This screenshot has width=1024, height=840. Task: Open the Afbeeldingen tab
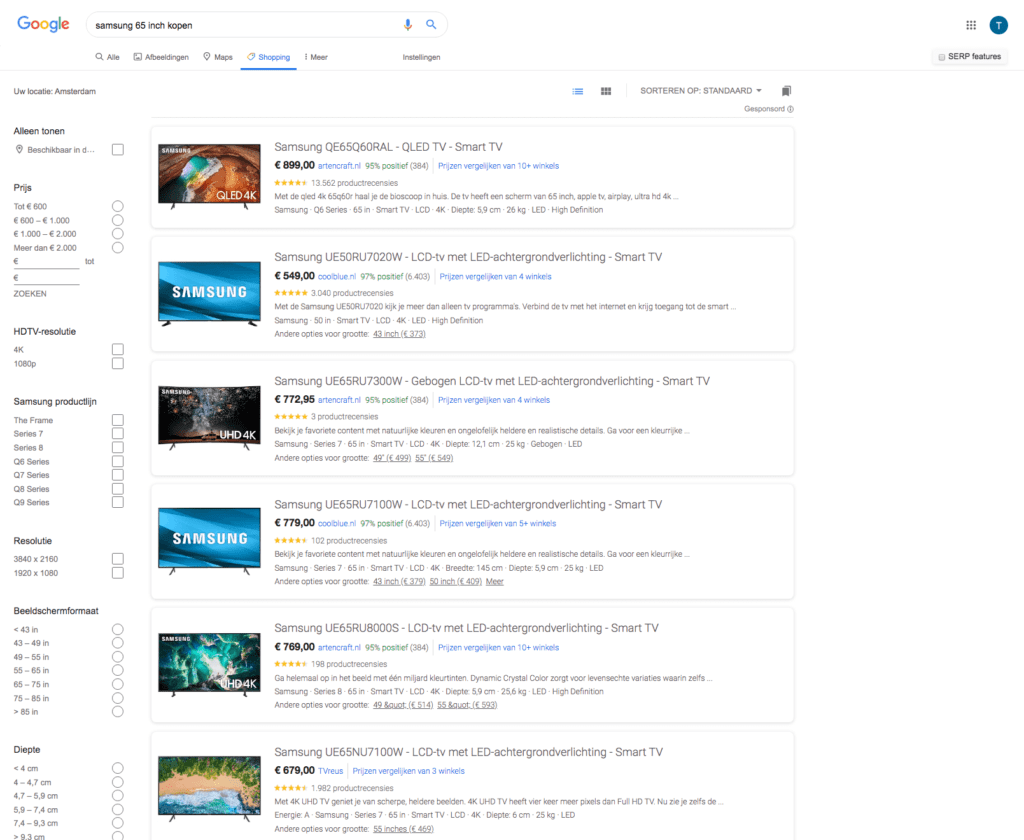click(161, 57)
